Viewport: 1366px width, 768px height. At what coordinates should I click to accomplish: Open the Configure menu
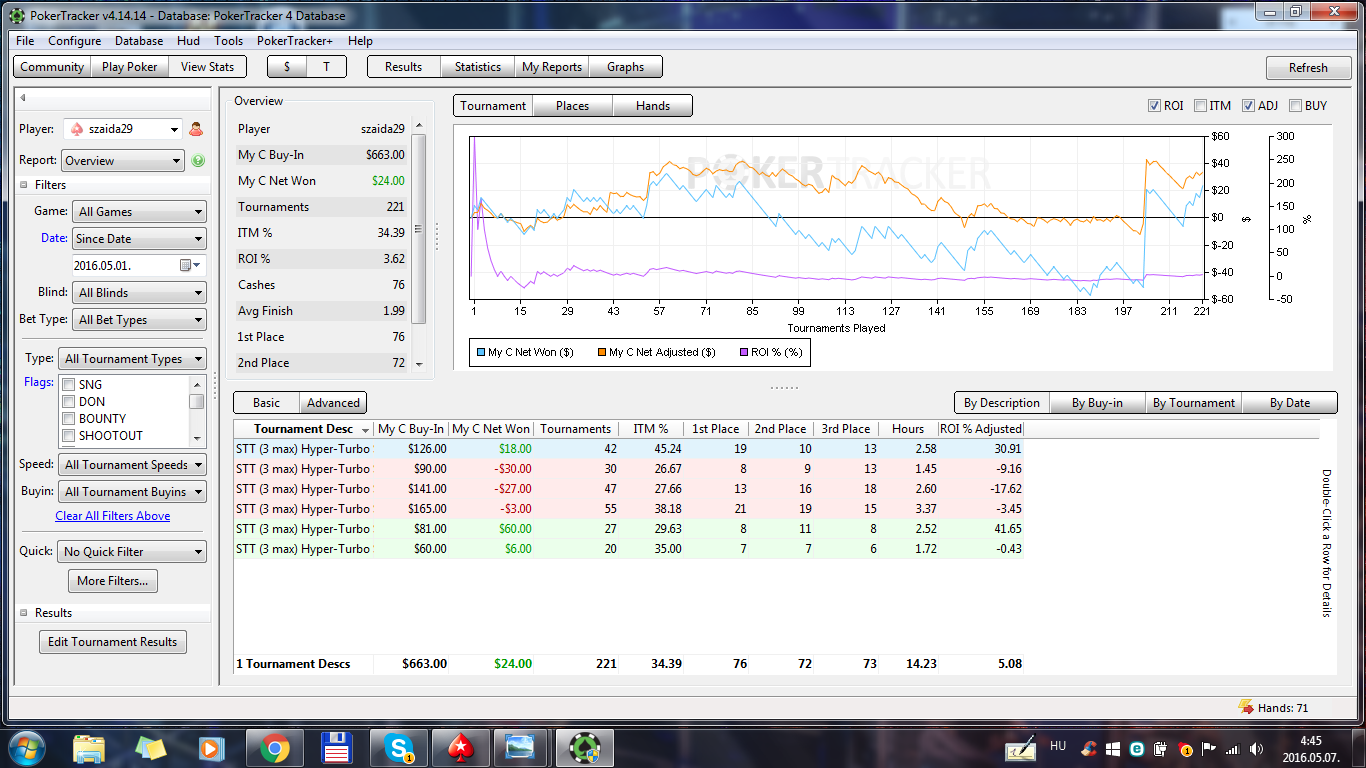coord(74,41)
